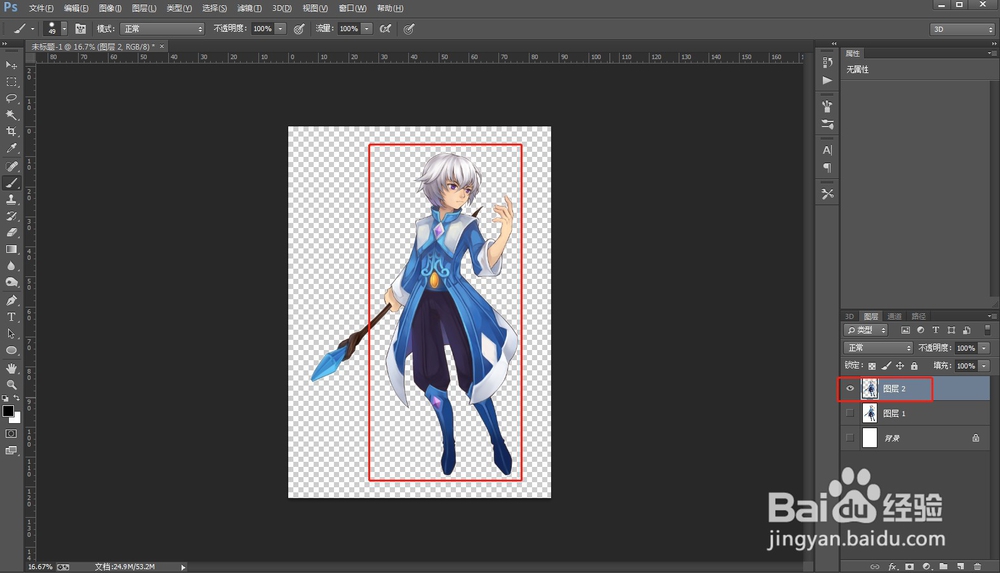Toggle layer filtering switch on or off
This screenshot has height=573, width=1000.
pyautogui.click(x=987, y=330)
